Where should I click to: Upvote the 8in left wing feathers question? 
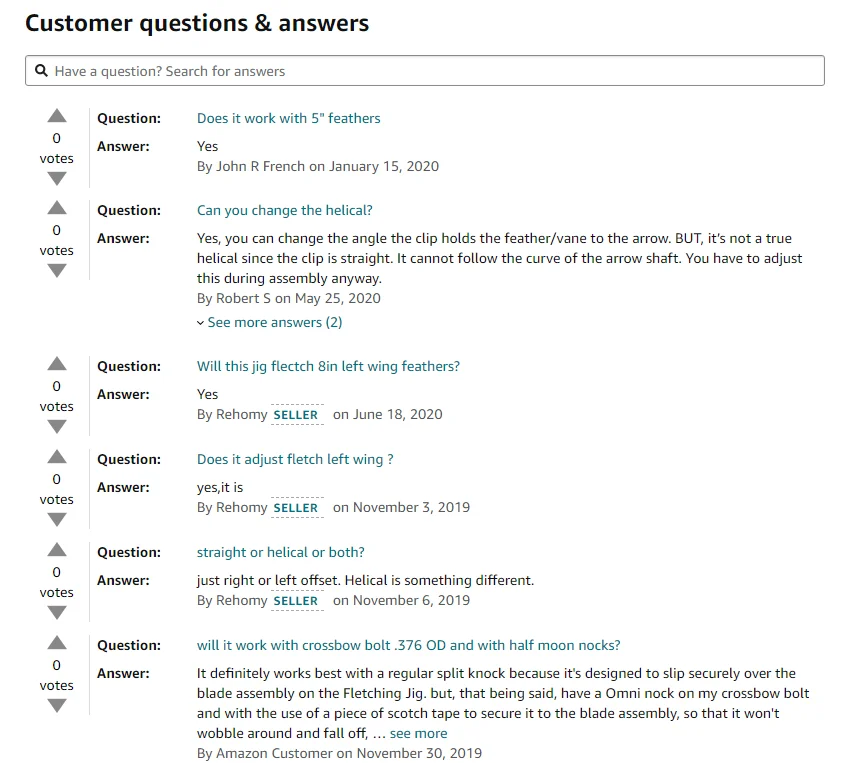click(57, 364)
